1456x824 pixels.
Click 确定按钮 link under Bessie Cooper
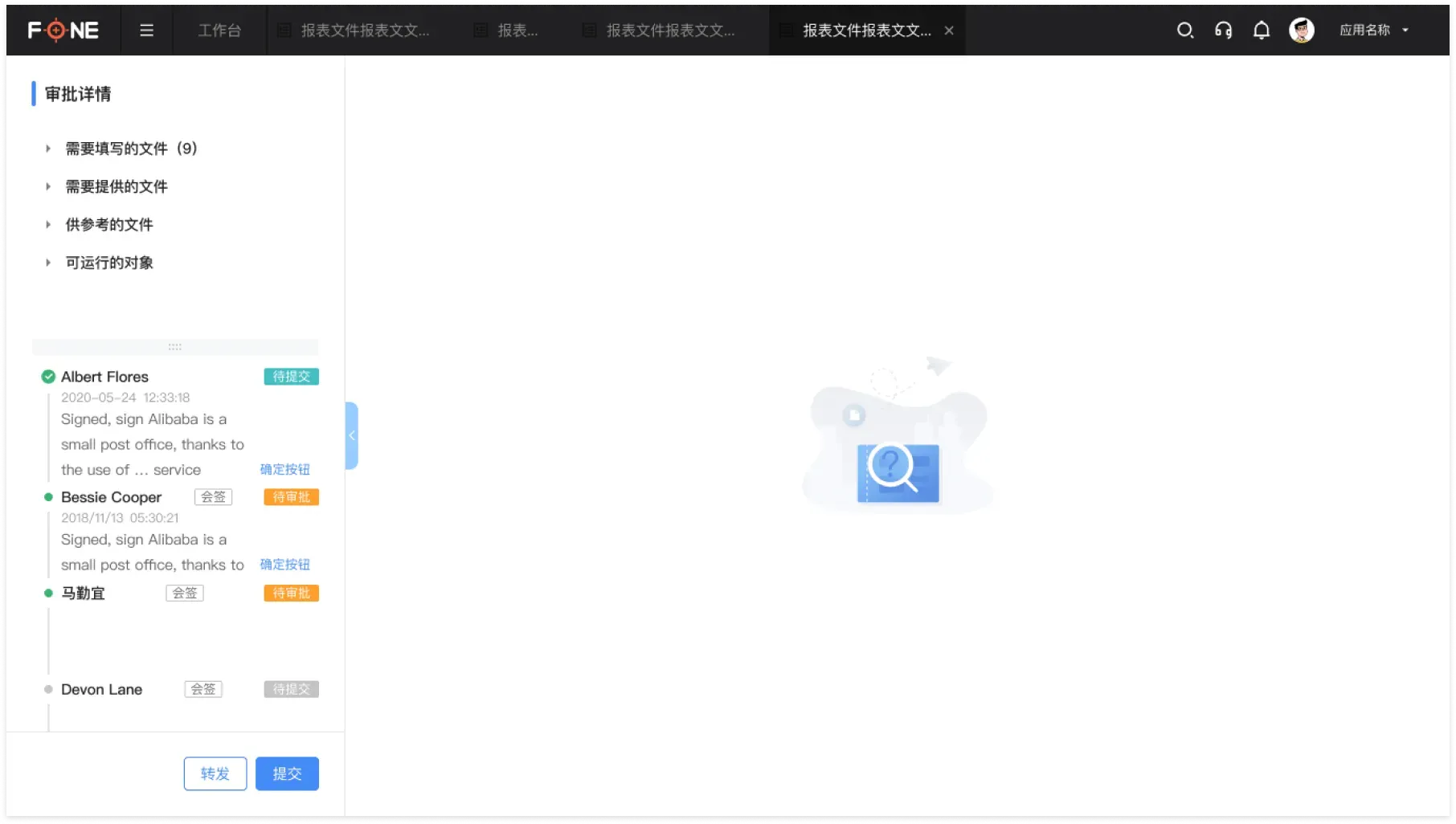coord(284,565)
